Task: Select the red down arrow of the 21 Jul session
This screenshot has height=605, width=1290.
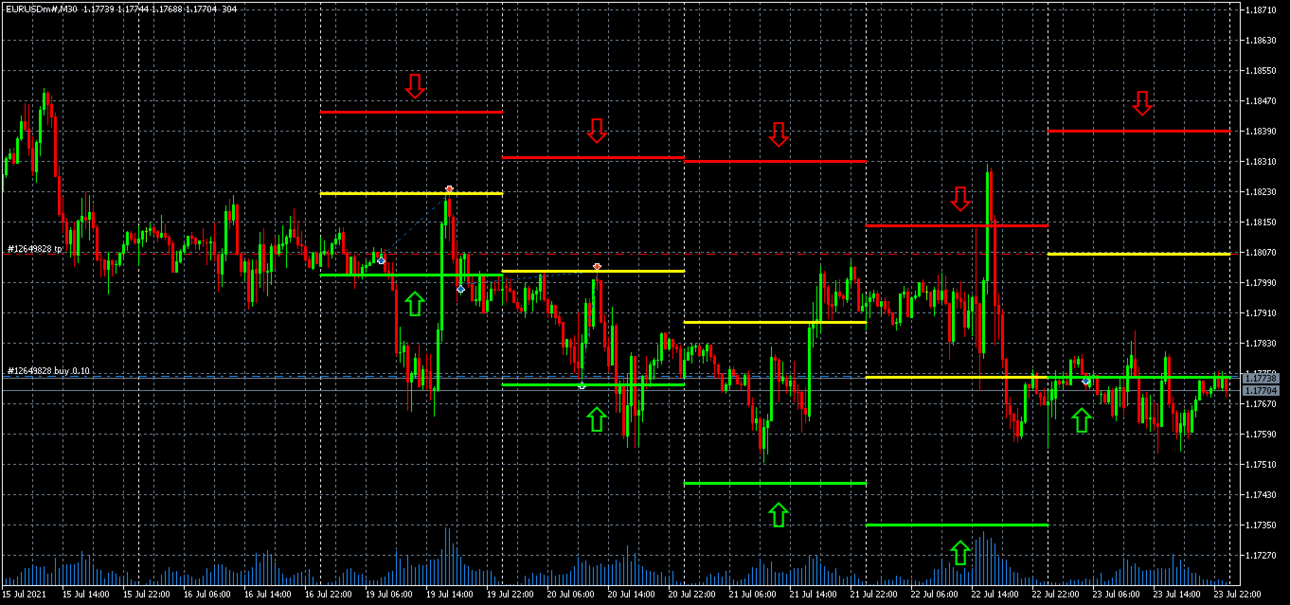Action: pyautogui.click(x=779, y=134)
